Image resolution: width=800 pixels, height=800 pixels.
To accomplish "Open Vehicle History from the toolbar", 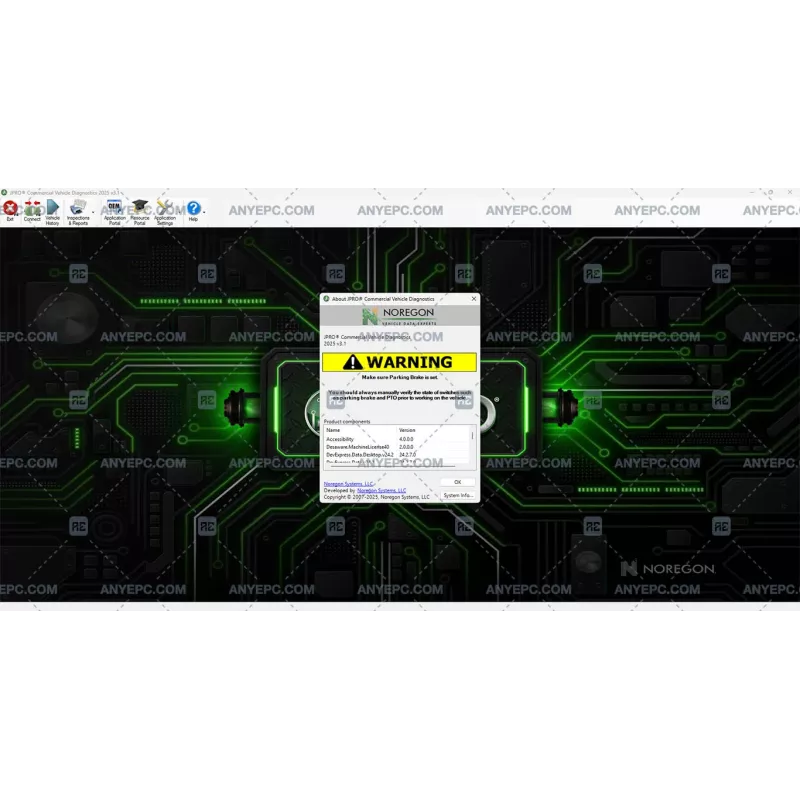I will pyautogui.click(x=52, y=208).
